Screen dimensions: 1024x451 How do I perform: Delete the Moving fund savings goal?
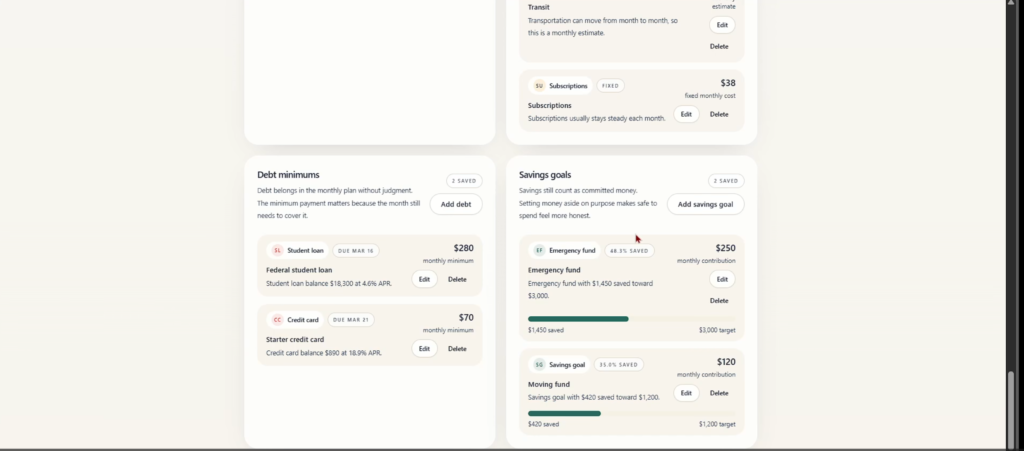click(x=719, y=393)
